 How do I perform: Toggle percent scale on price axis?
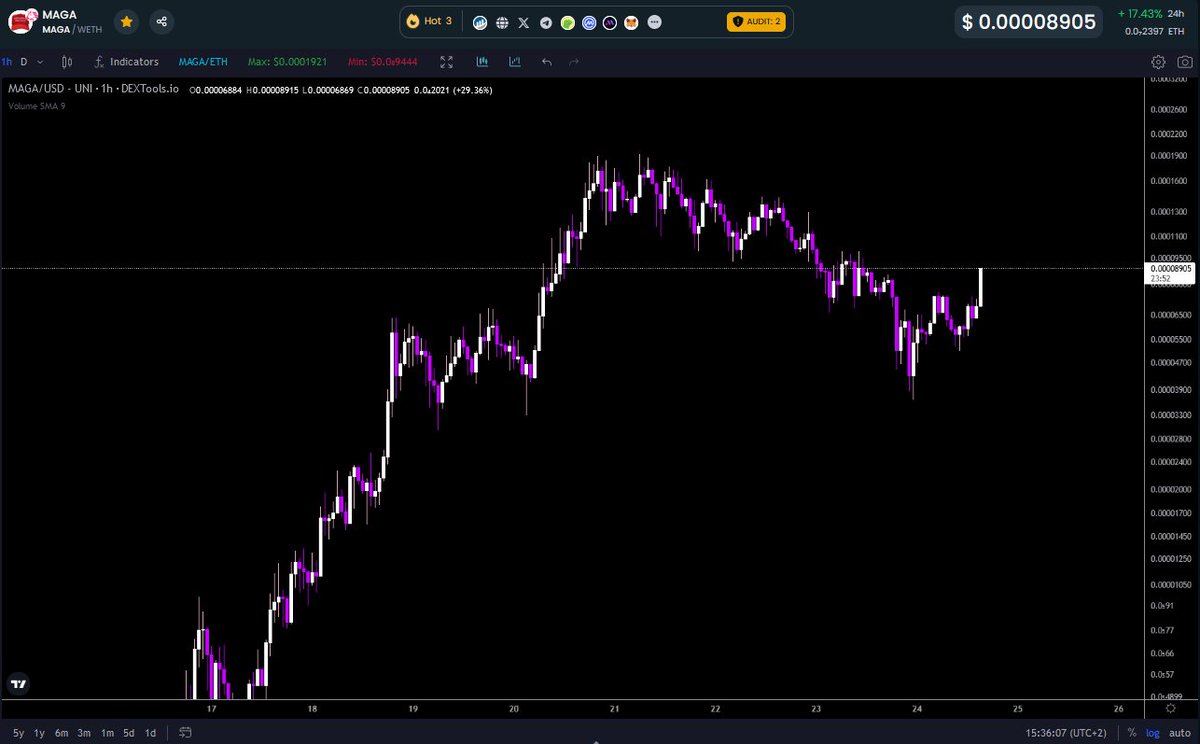1132,733
